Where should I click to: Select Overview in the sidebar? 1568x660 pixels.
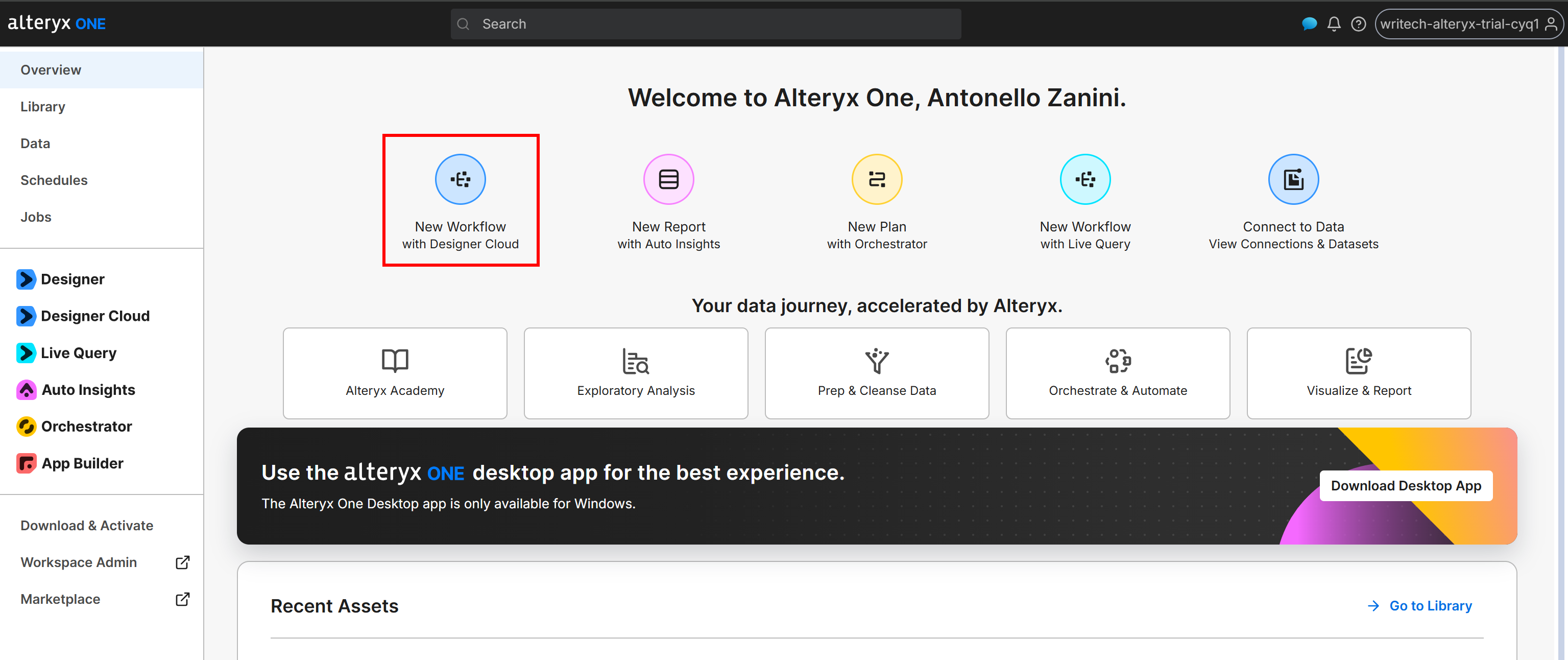(x=102, y=70)
